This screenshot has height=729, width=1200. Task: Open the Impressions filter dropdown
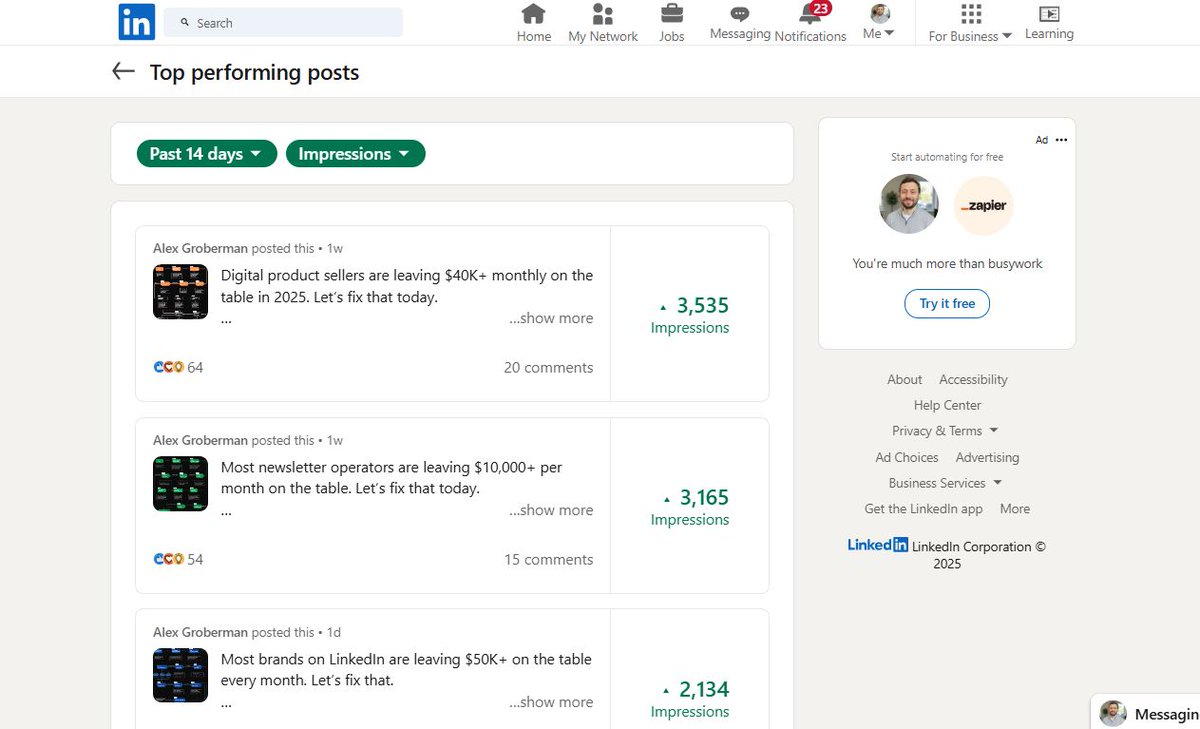(355, 154)
